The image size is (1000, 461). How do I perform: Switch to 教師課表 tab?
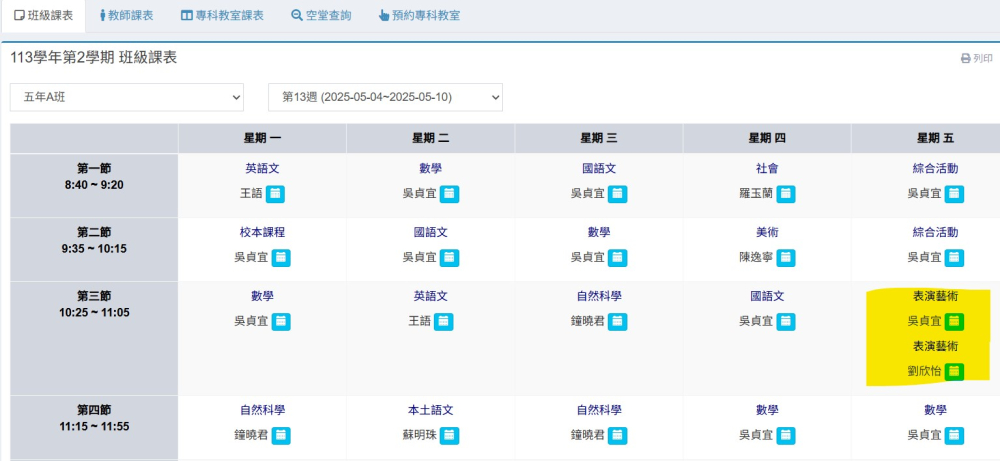[126, 16]
